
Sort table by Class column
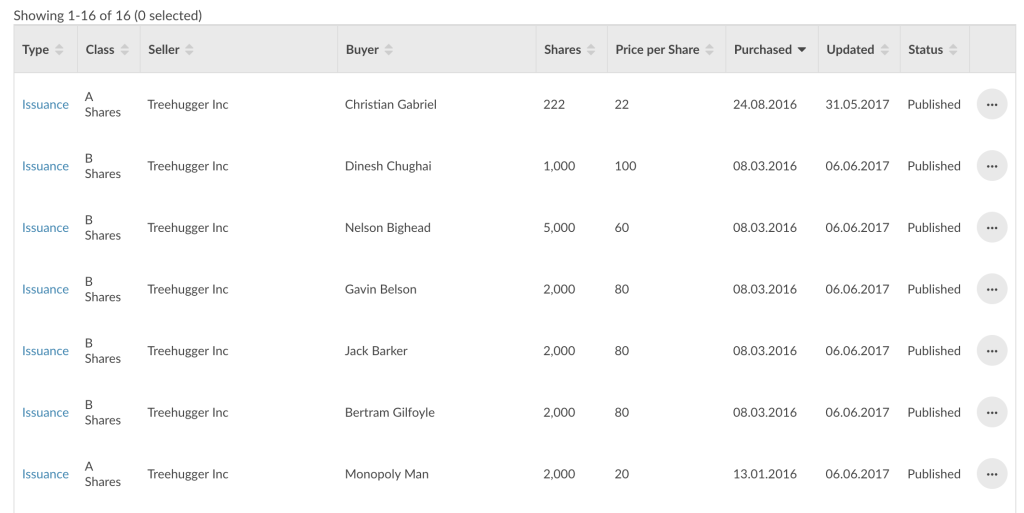[108, 50]
